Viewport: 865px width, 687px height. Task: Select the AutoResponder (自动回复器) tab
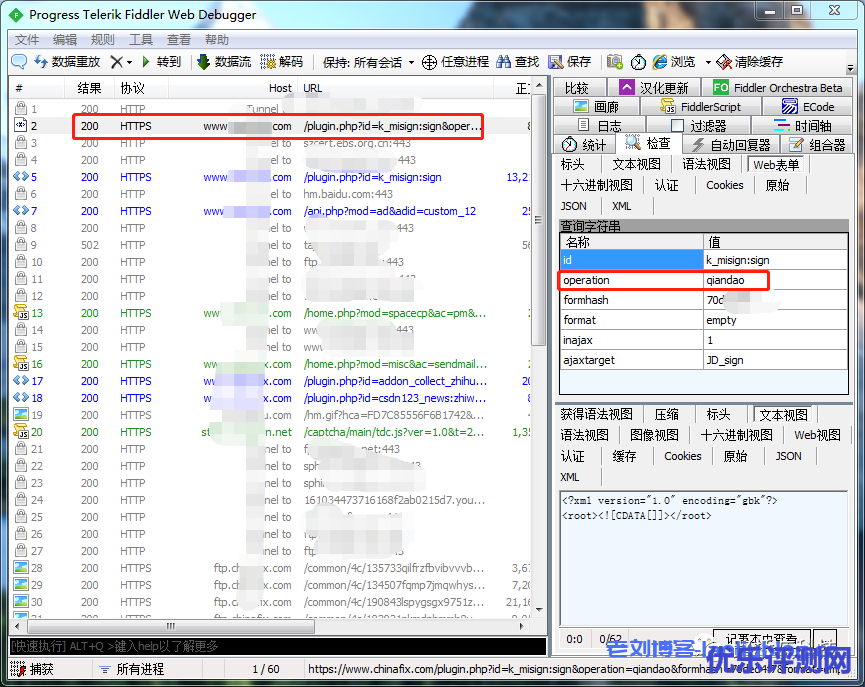[733, 145]
